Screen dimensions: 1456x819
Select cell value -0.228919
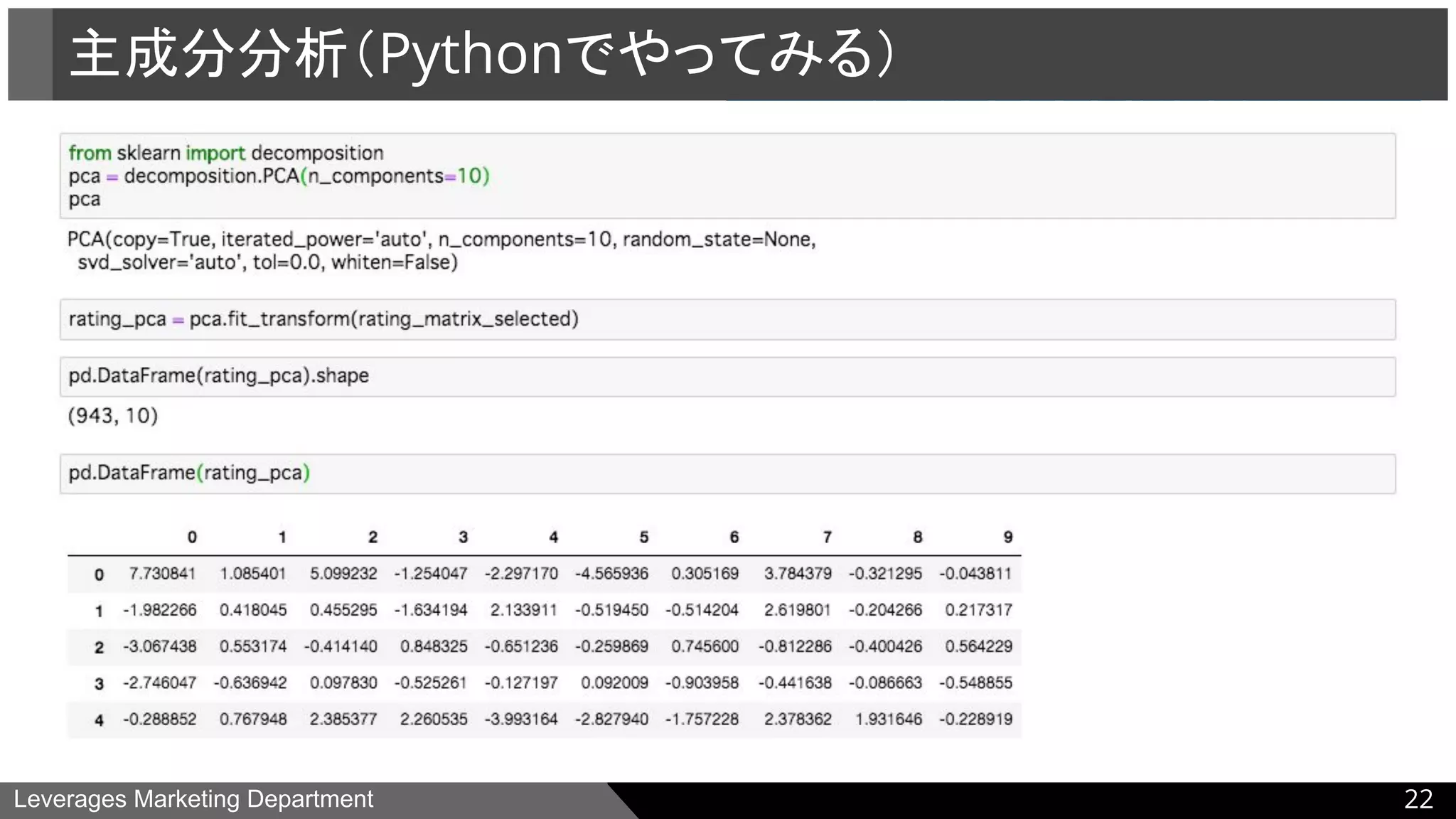(975, 719)
